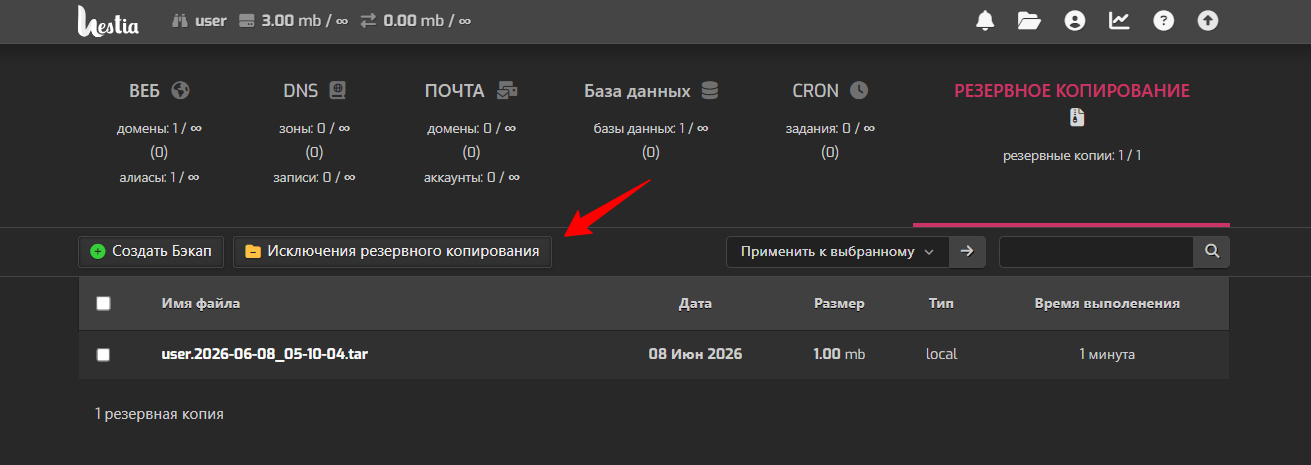Click the алиасы: 1 / ∞ counter

(160, 177)
